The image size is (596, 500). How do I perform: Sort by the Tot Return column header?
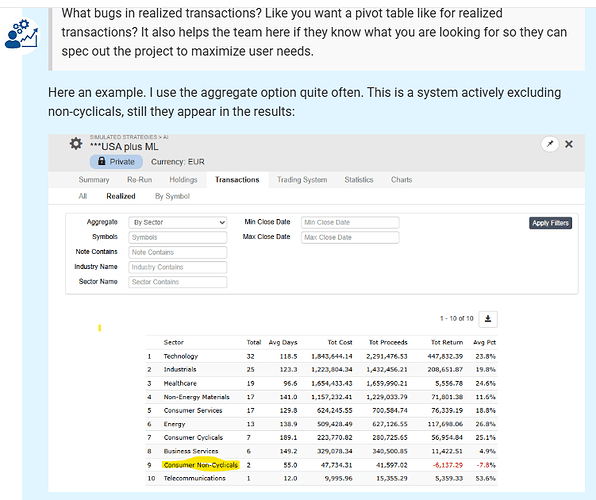[447, 342]
